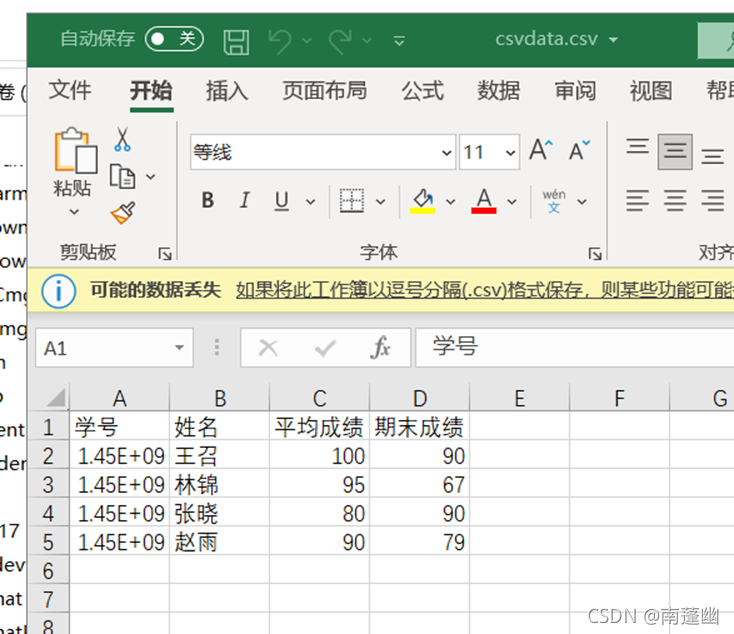The image size is (734, 634).
Task: Open the underline style dropdown arrow
Action: (310, 202)
